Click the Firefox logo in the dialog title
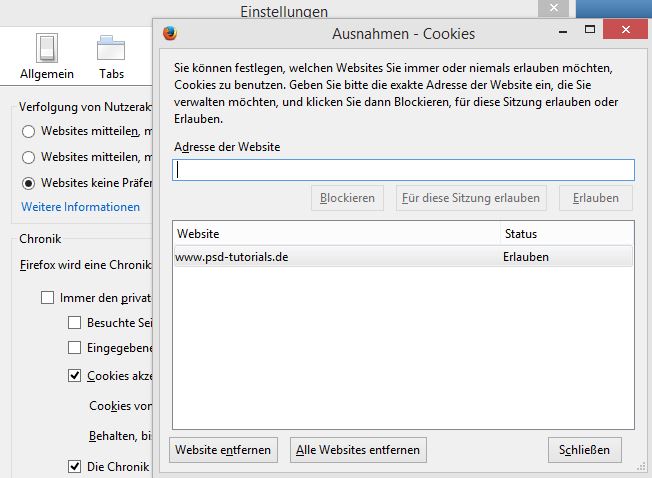The image size is (652, 478). (x=170, y=33)
